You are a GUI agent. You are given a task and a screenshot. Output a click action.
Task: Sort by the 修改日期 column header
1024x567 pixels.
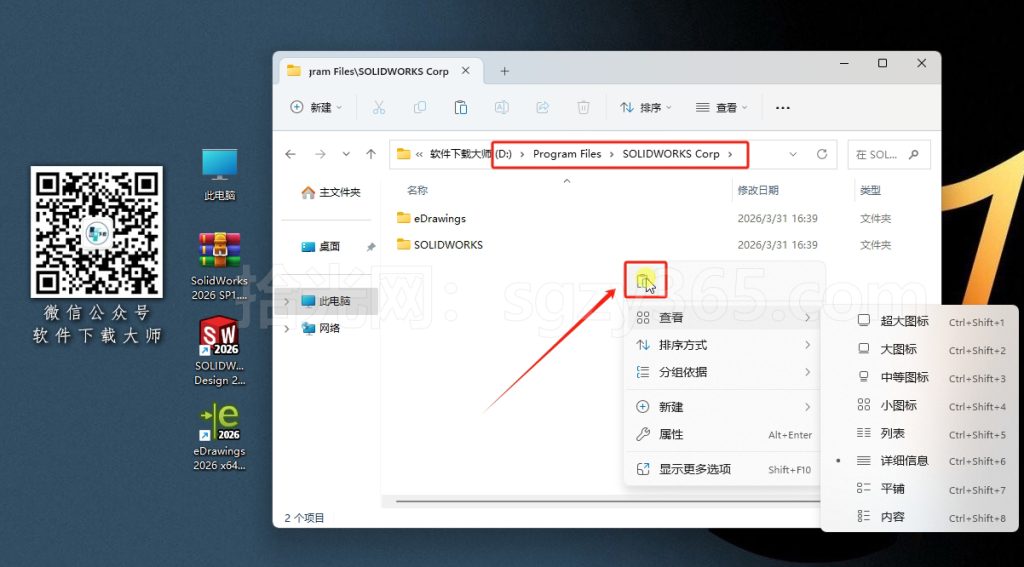tap(758, 191)
